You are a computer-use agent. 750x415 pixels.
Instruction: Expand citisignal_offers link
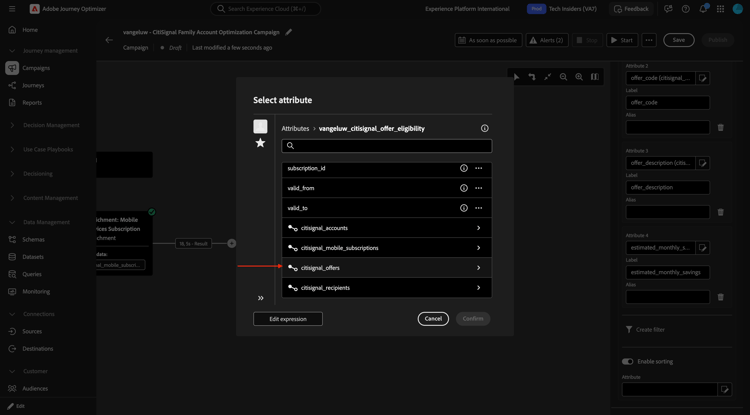point(386,268)
